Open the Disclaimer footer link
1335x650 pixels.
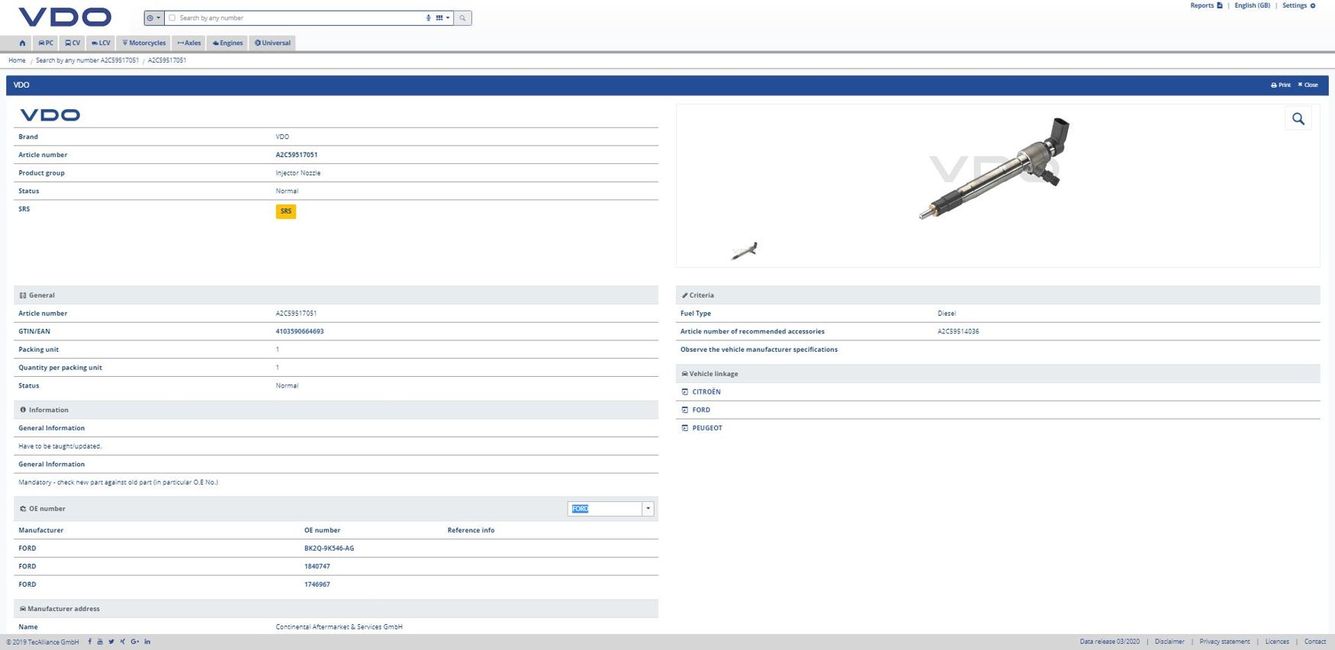point(1170,642)
